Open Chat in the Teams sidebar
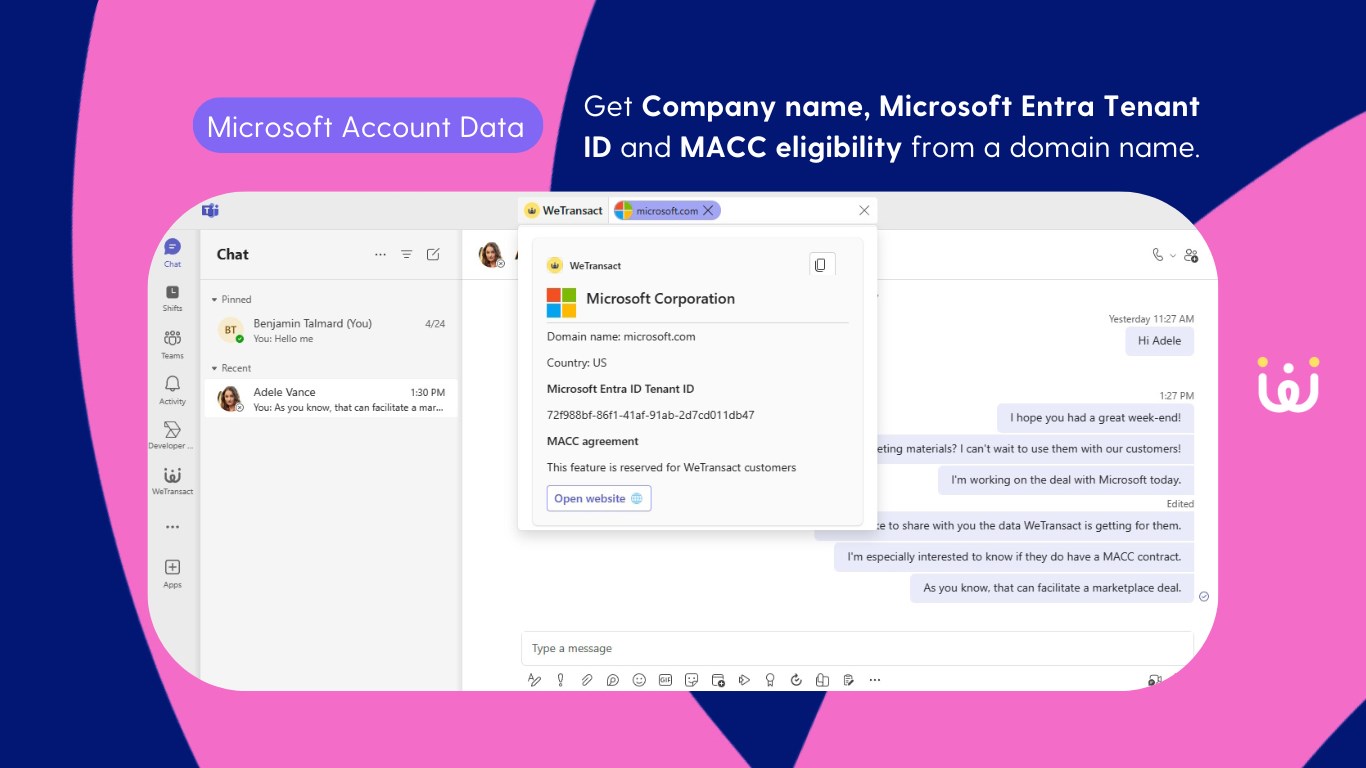Screen dimensions: 1366x768 172,252
